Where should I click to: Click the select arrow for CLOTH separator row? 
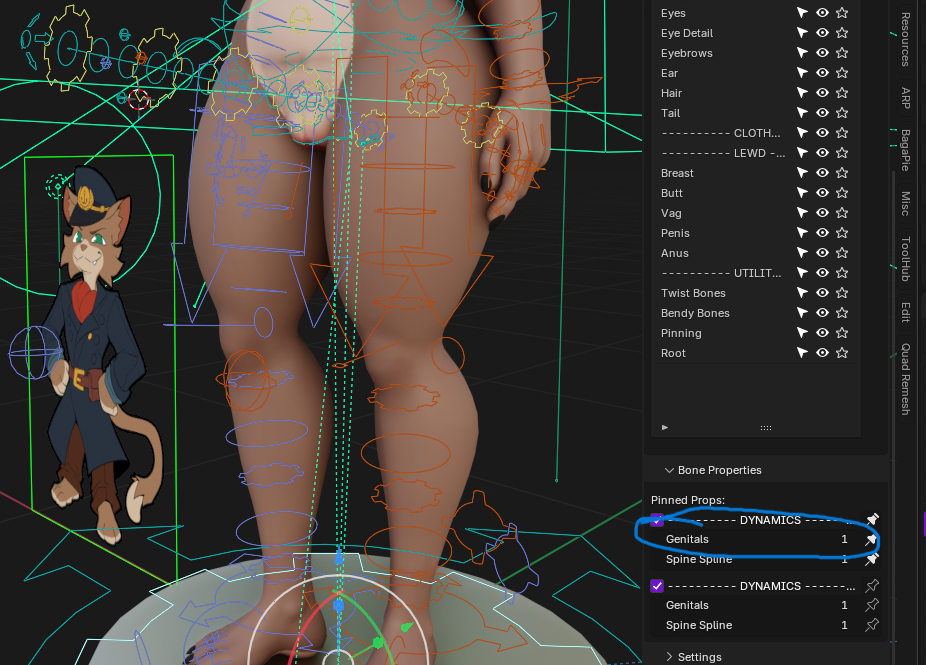[802, 133]
